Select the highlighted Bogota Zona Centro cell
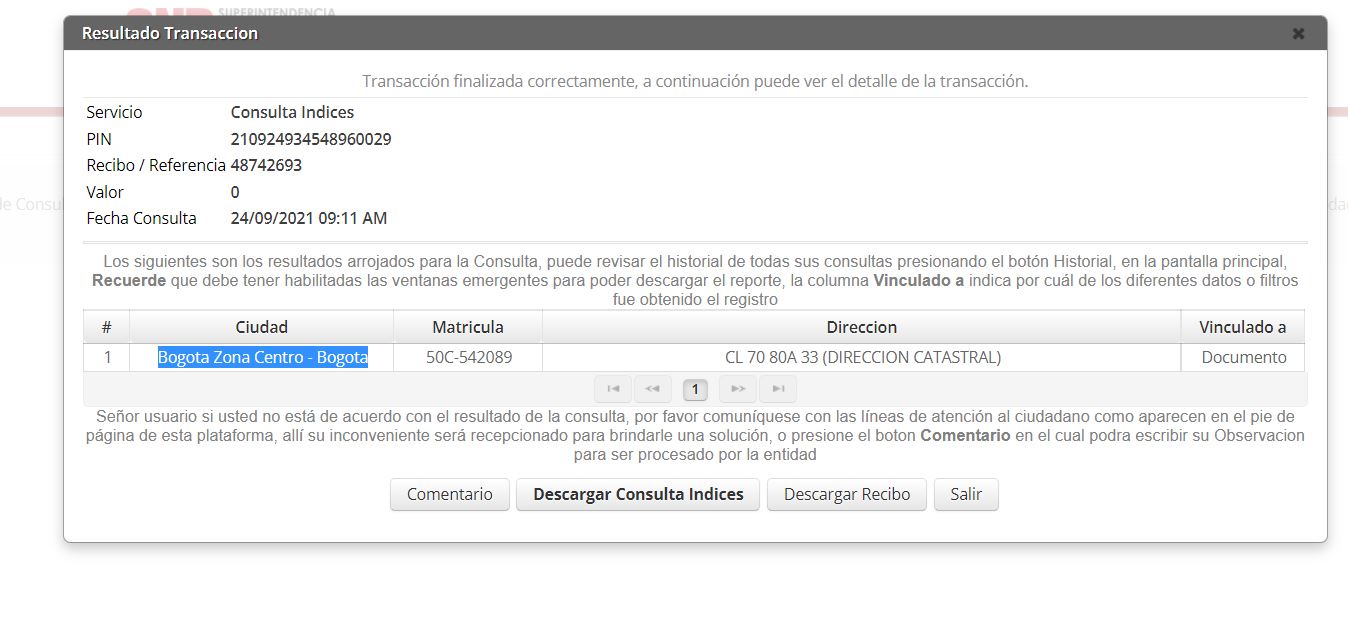The image size is (1348, 617). 262,357
